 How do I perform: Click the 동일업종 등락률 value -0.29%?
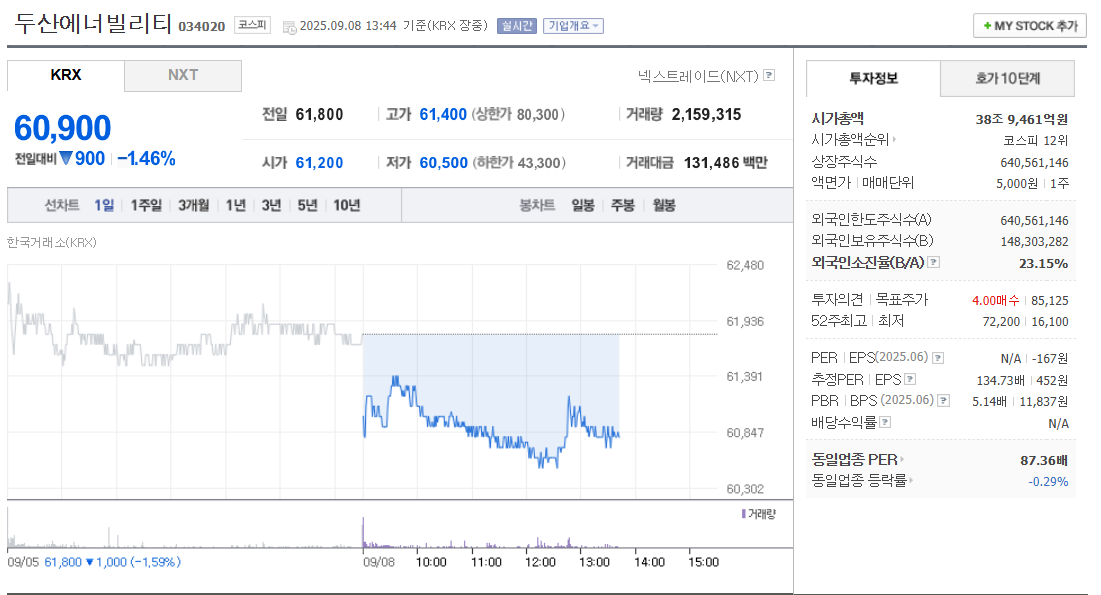1048,482
